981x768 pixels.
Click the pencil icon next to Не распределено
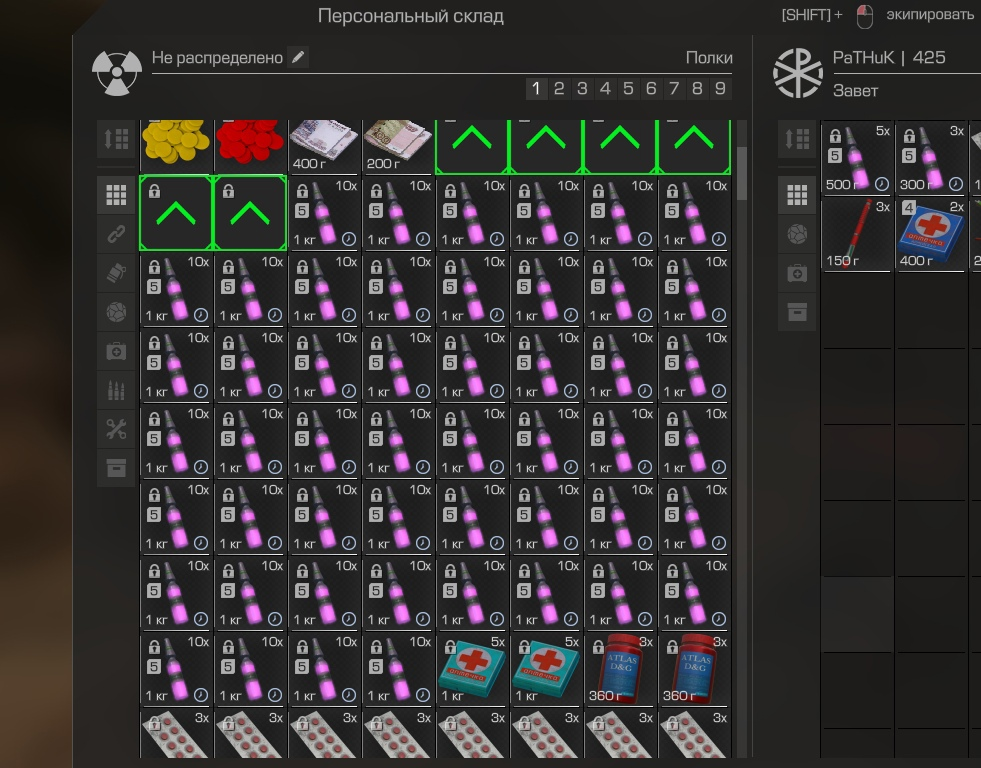[298, 58]
